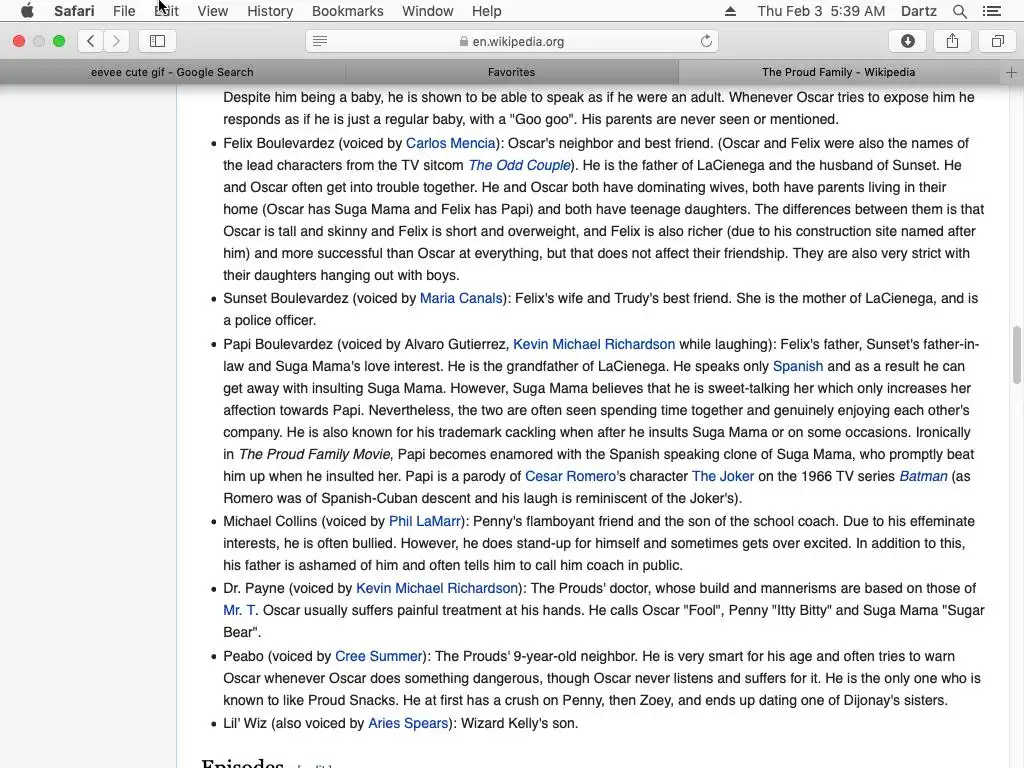Click the italic text "The Proud Family Movie"

[x=314, y=455]
